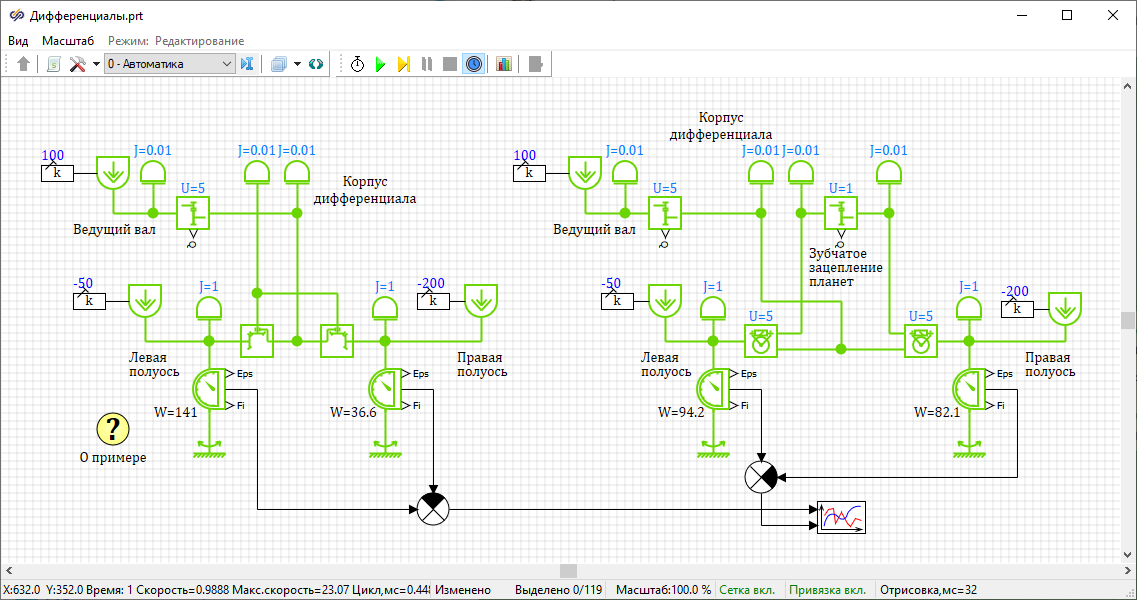This screenshot has width=1137, height=600.
Task: Open the stopwatch timer settings icon
Action: pyautogui.click(x=358, y=64)
